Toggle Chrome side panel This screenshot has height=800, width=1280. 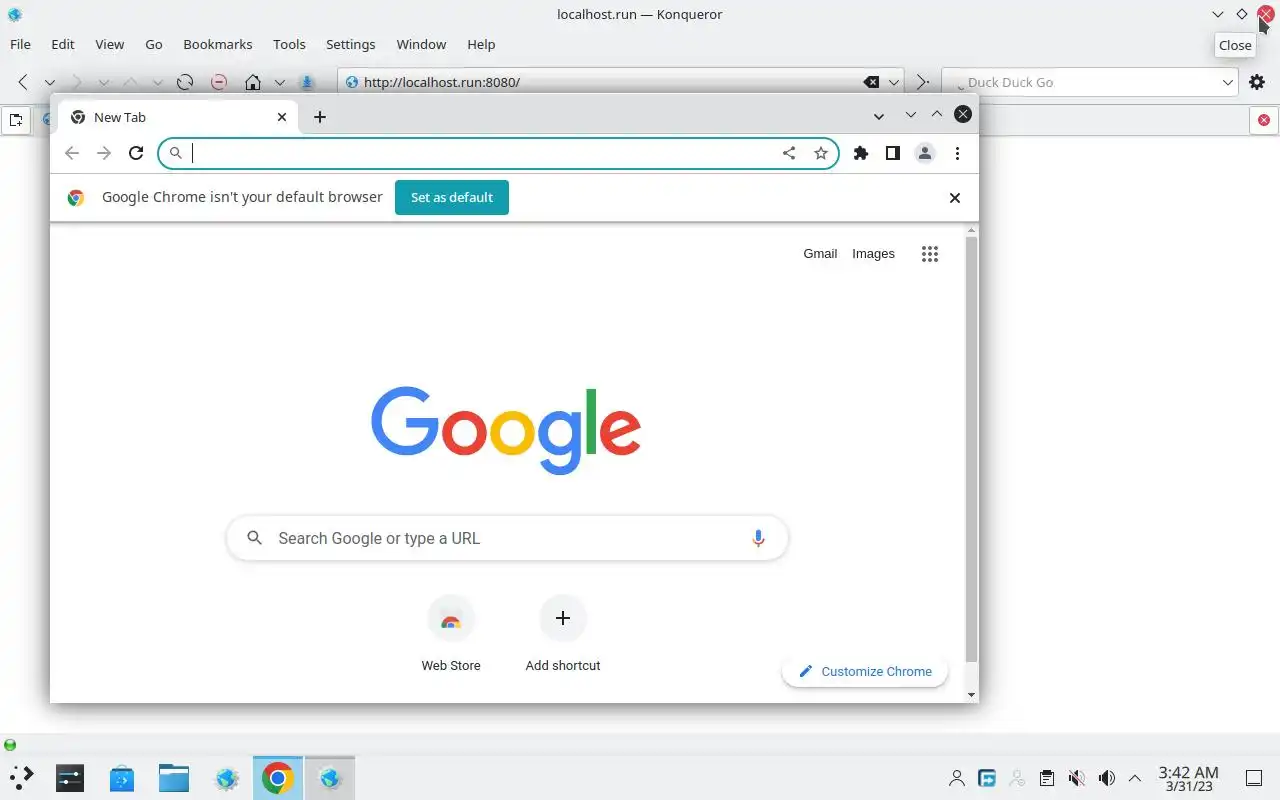tap(892, 153)
